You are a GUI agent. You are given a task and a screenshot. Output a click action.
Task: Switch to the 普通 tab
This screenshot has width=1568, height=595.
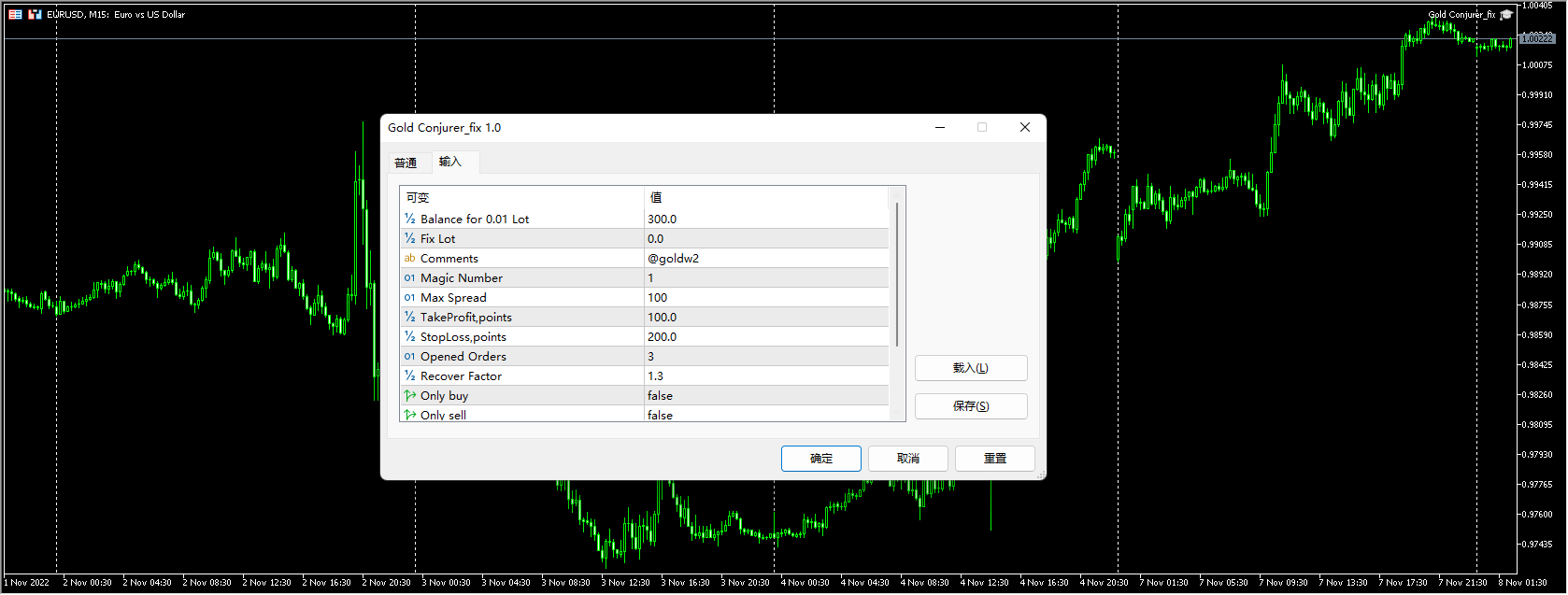[x=406, y=163]
